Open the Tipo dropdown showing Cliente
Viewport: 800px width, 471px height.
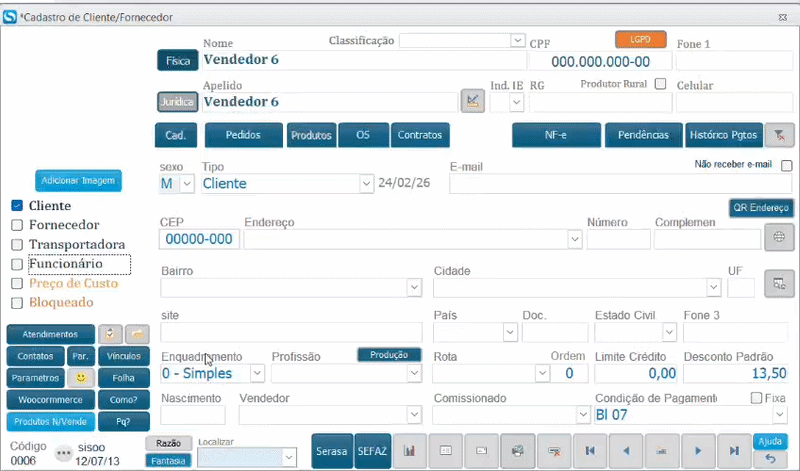click(365, 184)
